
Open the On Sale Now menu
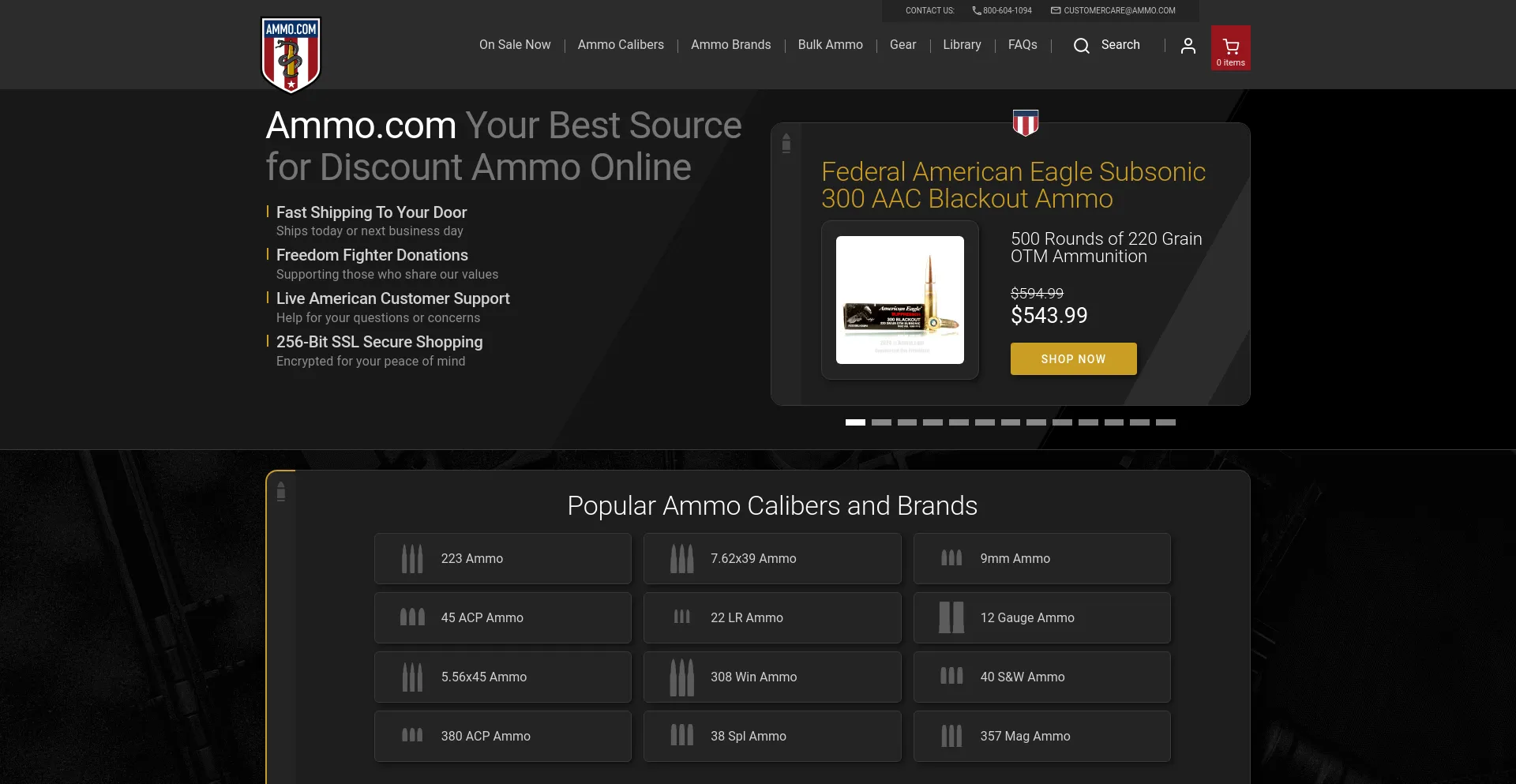pos(515,45)
